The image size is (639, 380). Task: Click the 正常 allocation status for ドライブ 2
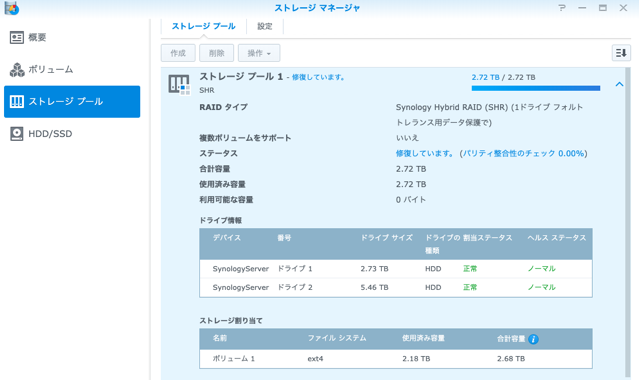[470, 287]
